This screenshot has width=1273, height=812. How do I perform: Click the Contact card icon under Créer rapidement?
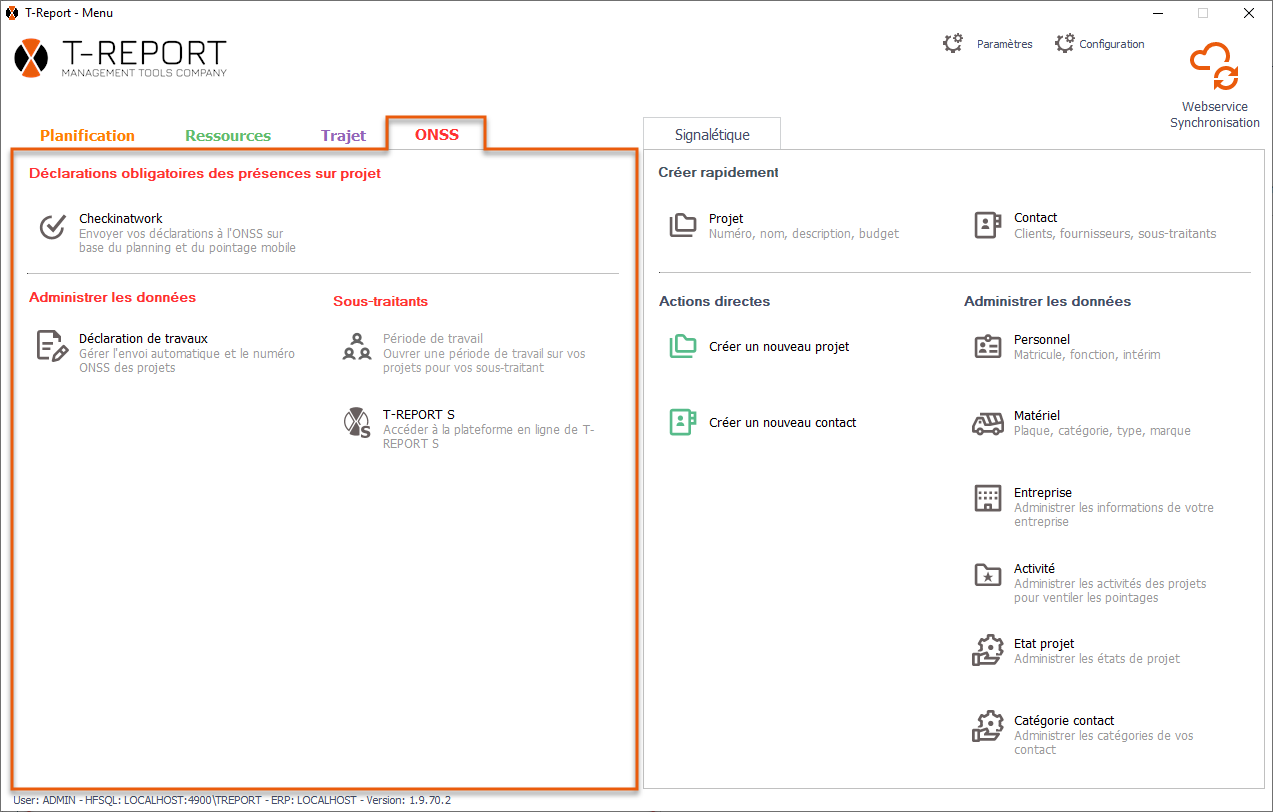987,225
